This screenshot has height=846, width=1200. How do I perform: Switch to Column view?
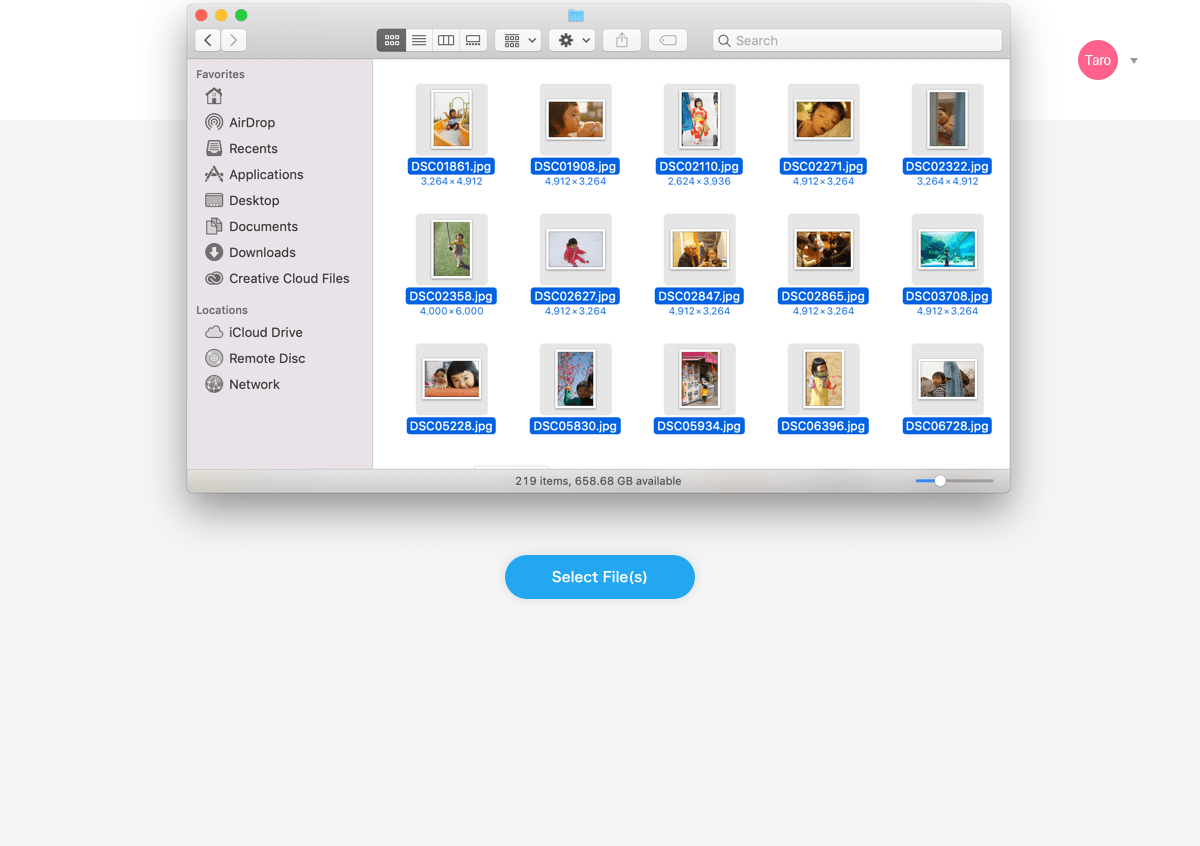click(446, 40)
